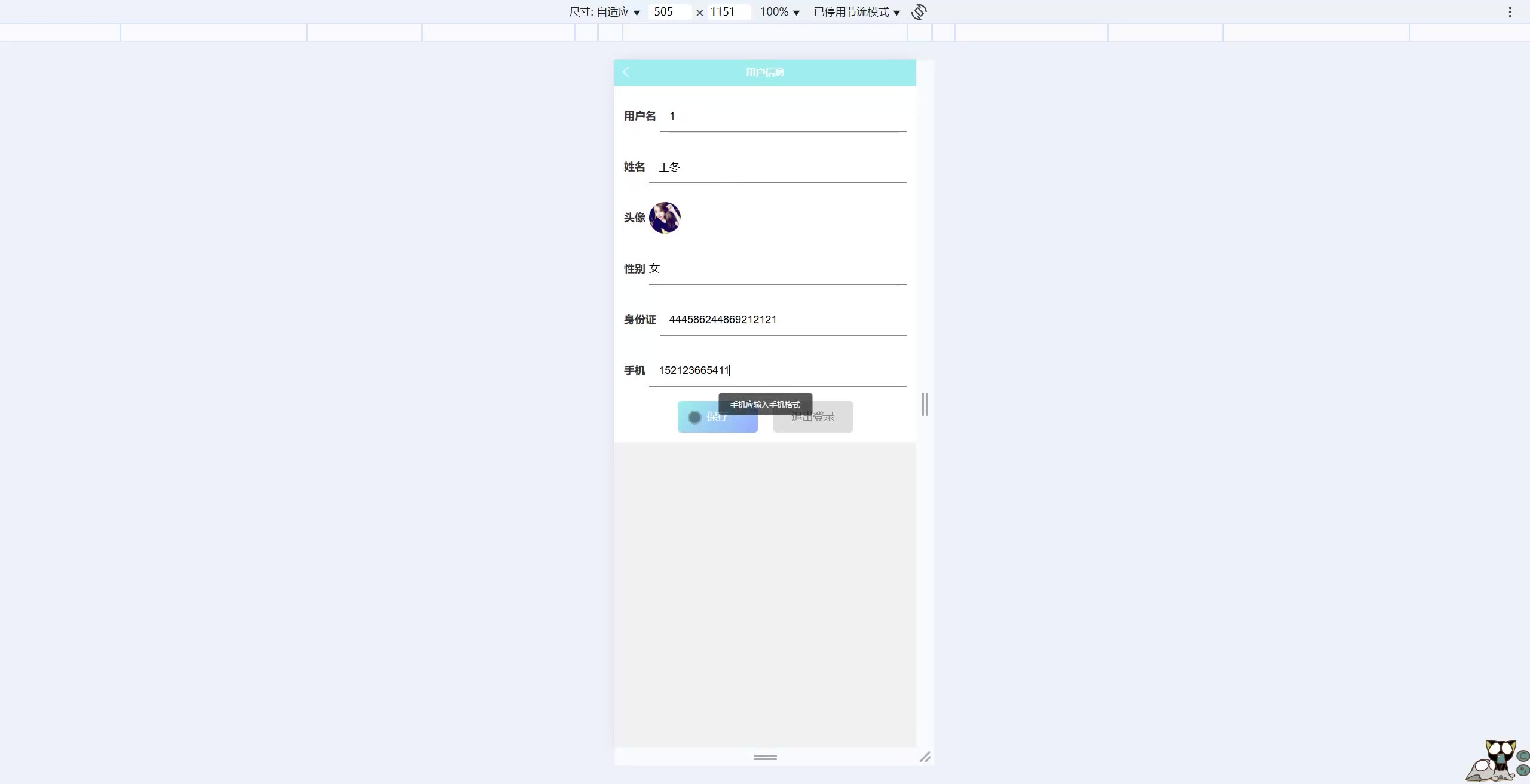Screen dimensions: 1530x784
Task: Click the back arrow in header
Action: coord(626,72)
